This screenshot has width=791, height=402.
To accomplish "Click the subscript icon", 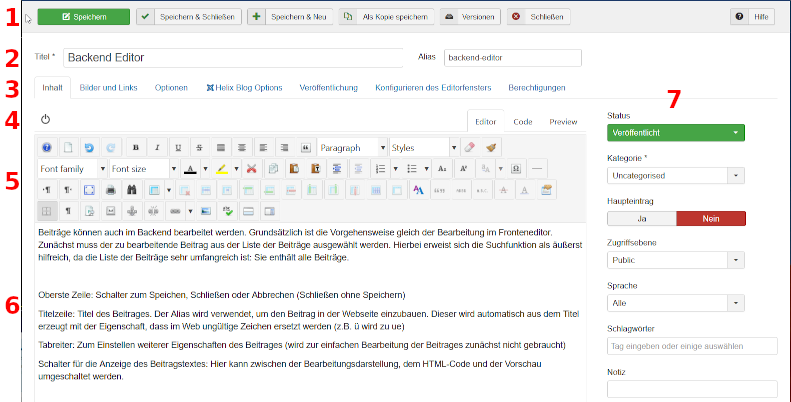I will tap(442, 169).
